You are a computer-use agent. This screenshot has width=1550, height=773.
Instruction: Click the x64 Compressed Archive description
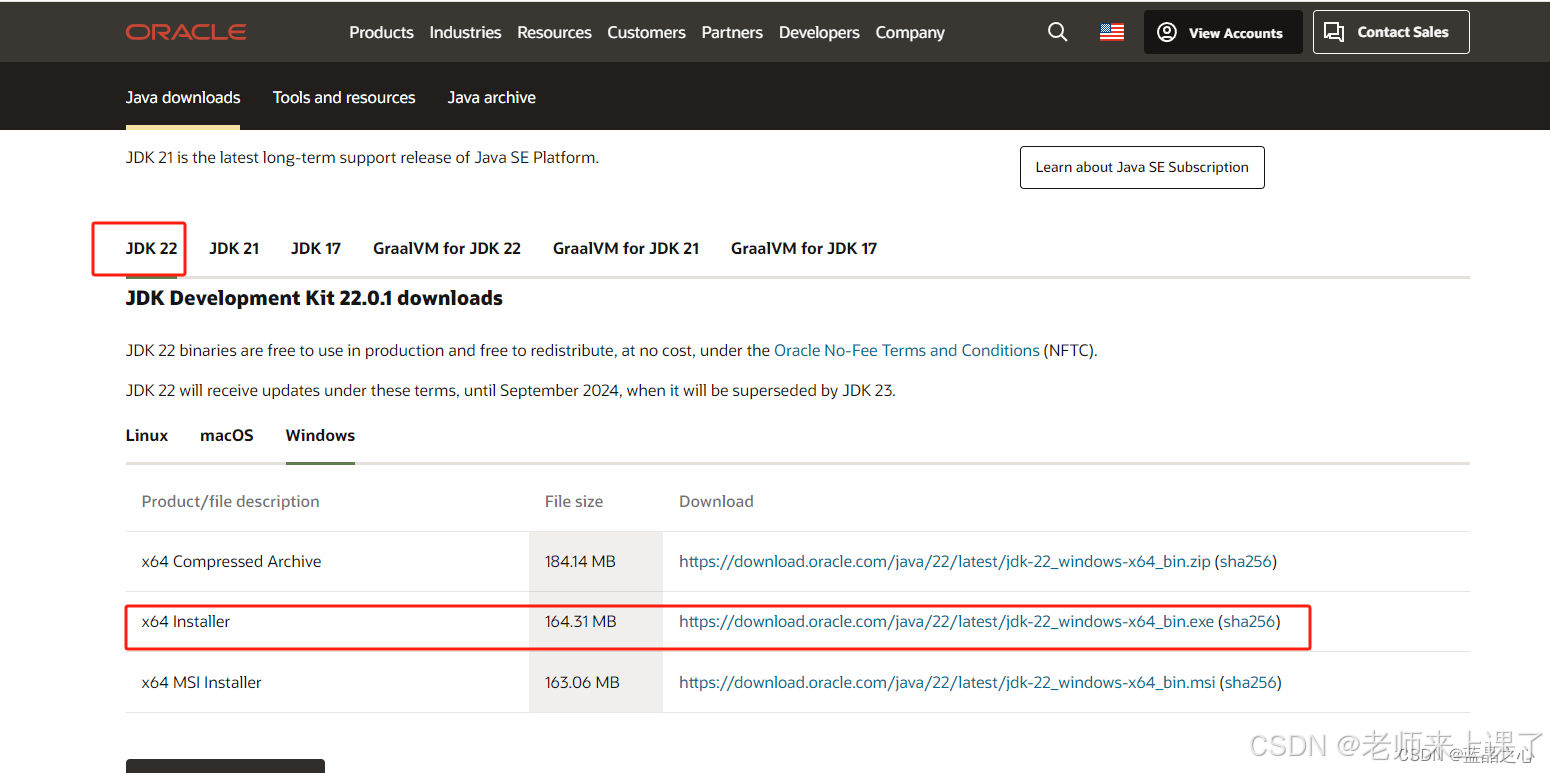coord(231,561)
